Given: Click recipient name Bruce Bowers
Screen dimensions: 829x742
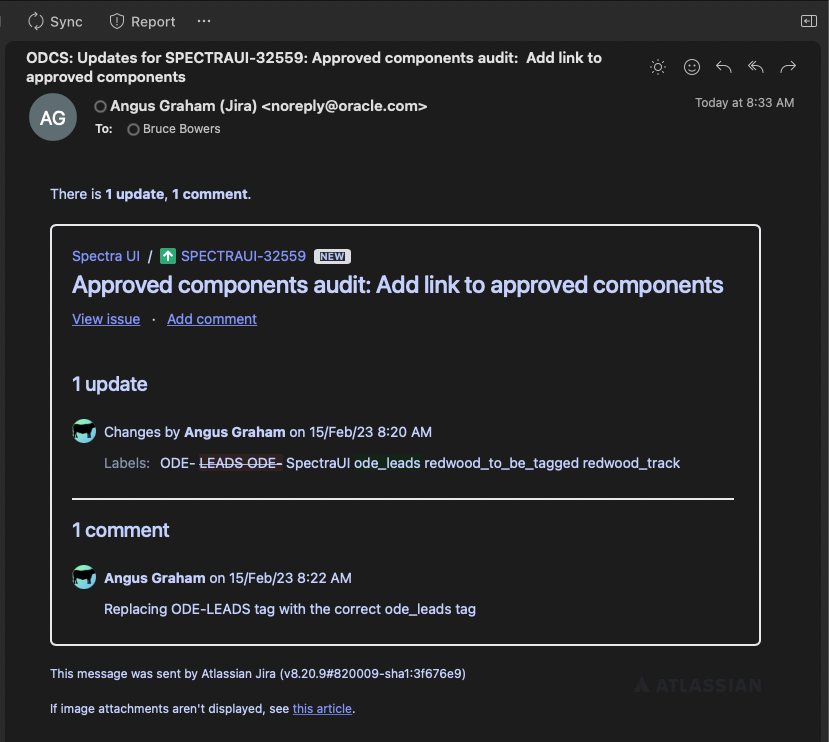Looking at the screenshot, I should coord(181,129).
